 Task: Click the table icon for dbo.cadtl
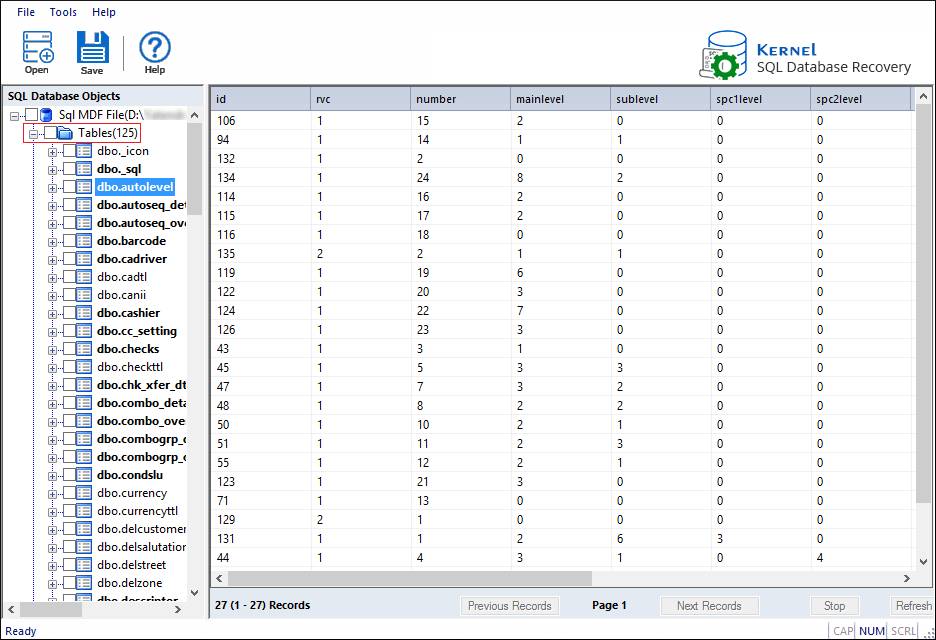pyautogui.click(x=84, y=277)
